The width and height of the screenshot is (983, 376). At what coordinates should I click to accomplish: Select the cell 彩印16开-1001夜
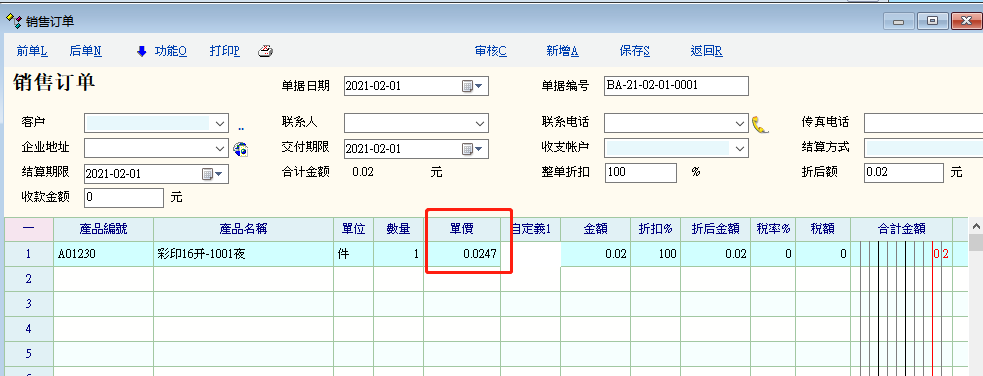tap(243, 254)
